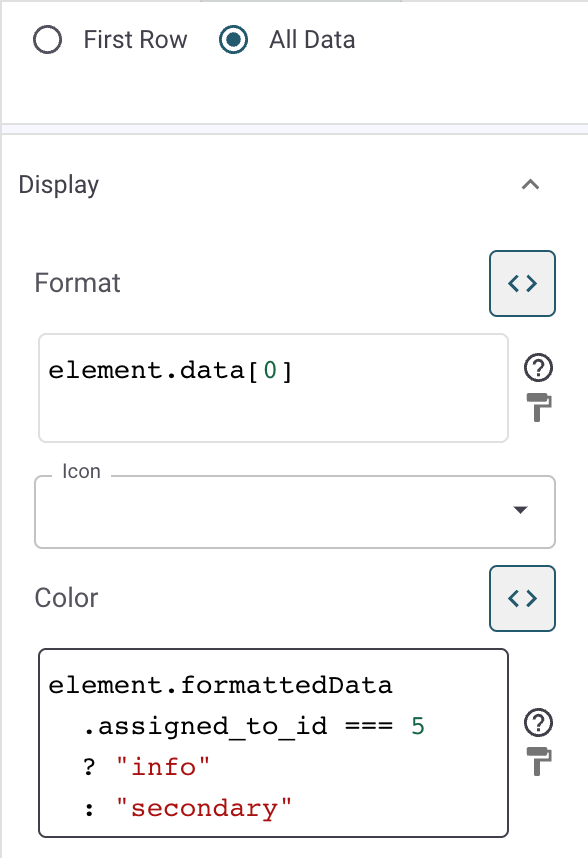This screenshot has height=858, width=588.
Task: Focus the Color expression code editor
Action: click(273, 743)
